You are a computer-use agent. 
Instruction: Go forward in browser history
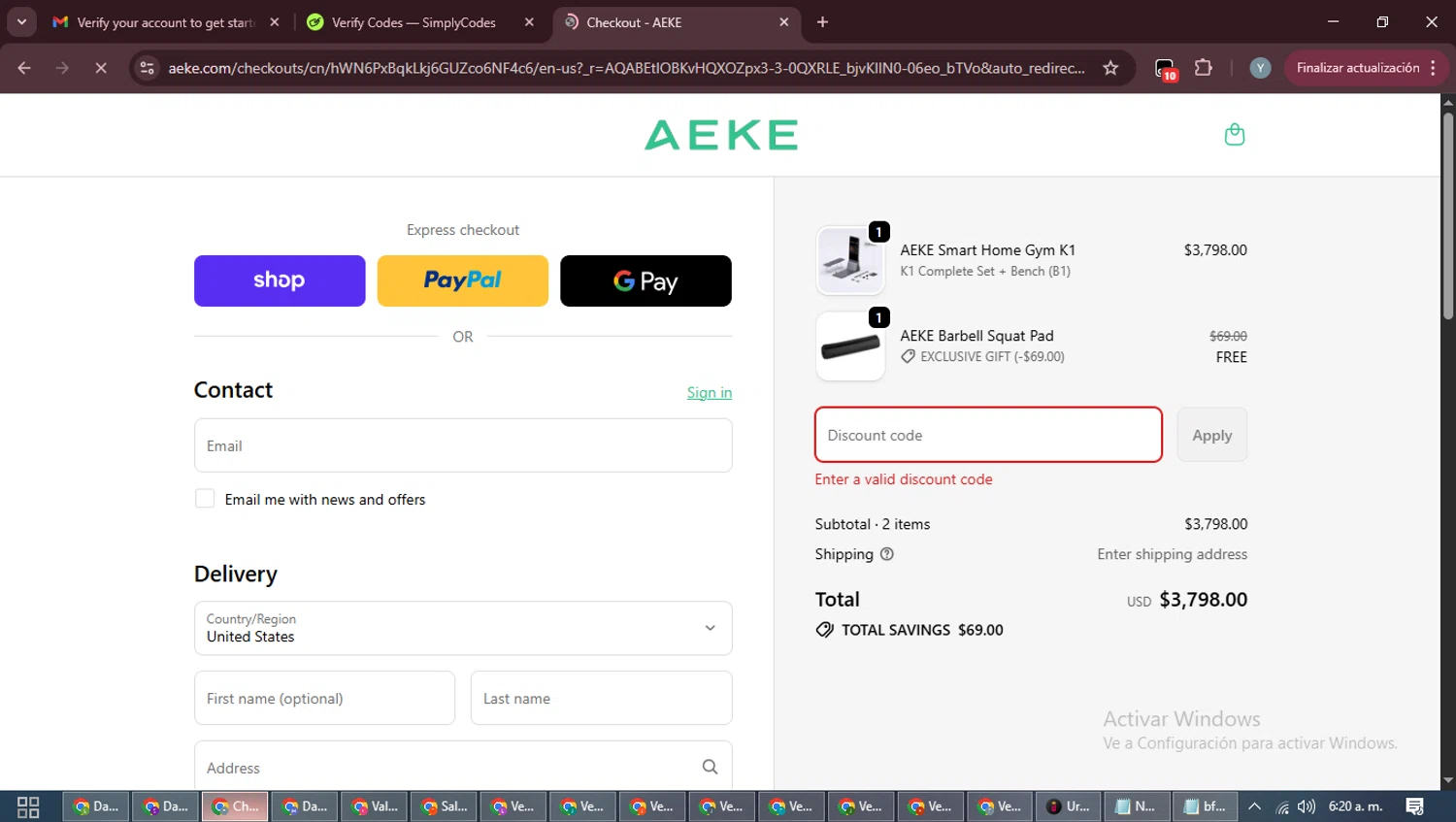(62, 68)
